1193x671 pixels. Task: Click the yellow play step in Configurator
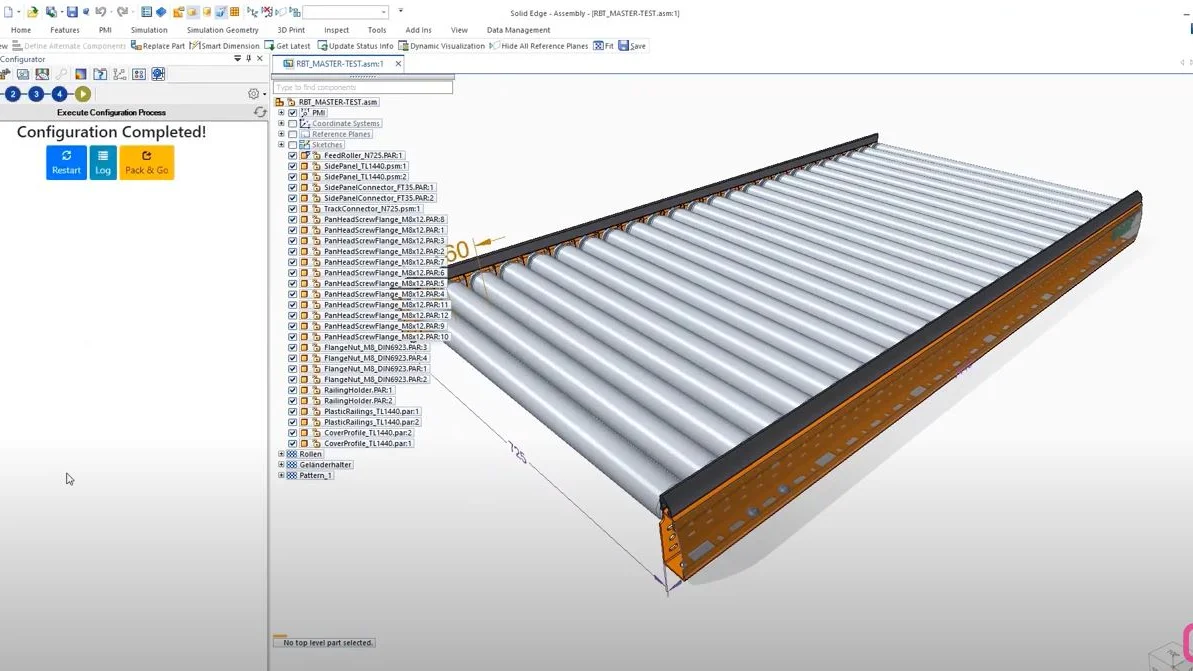click(83, 94)
